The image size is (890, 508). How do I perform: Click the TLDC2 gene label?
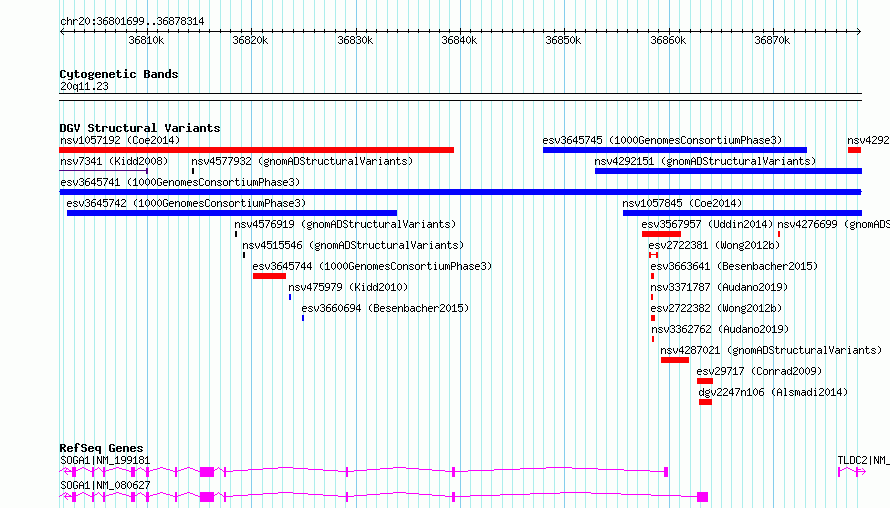coord(863,460)
